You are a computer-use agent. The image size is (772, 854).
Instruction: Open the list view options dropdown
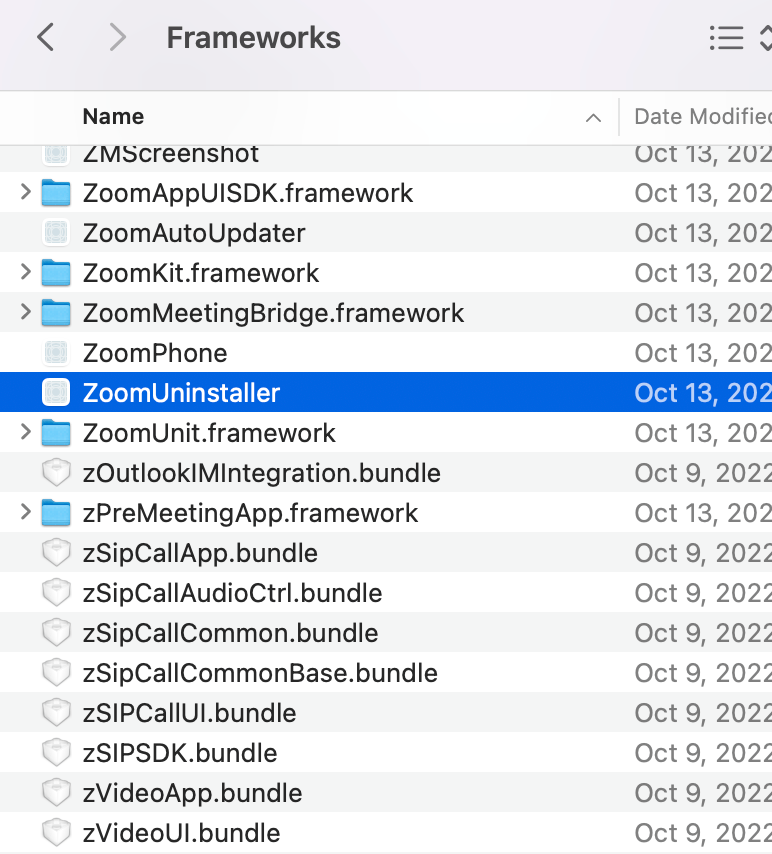coord(740,38)
